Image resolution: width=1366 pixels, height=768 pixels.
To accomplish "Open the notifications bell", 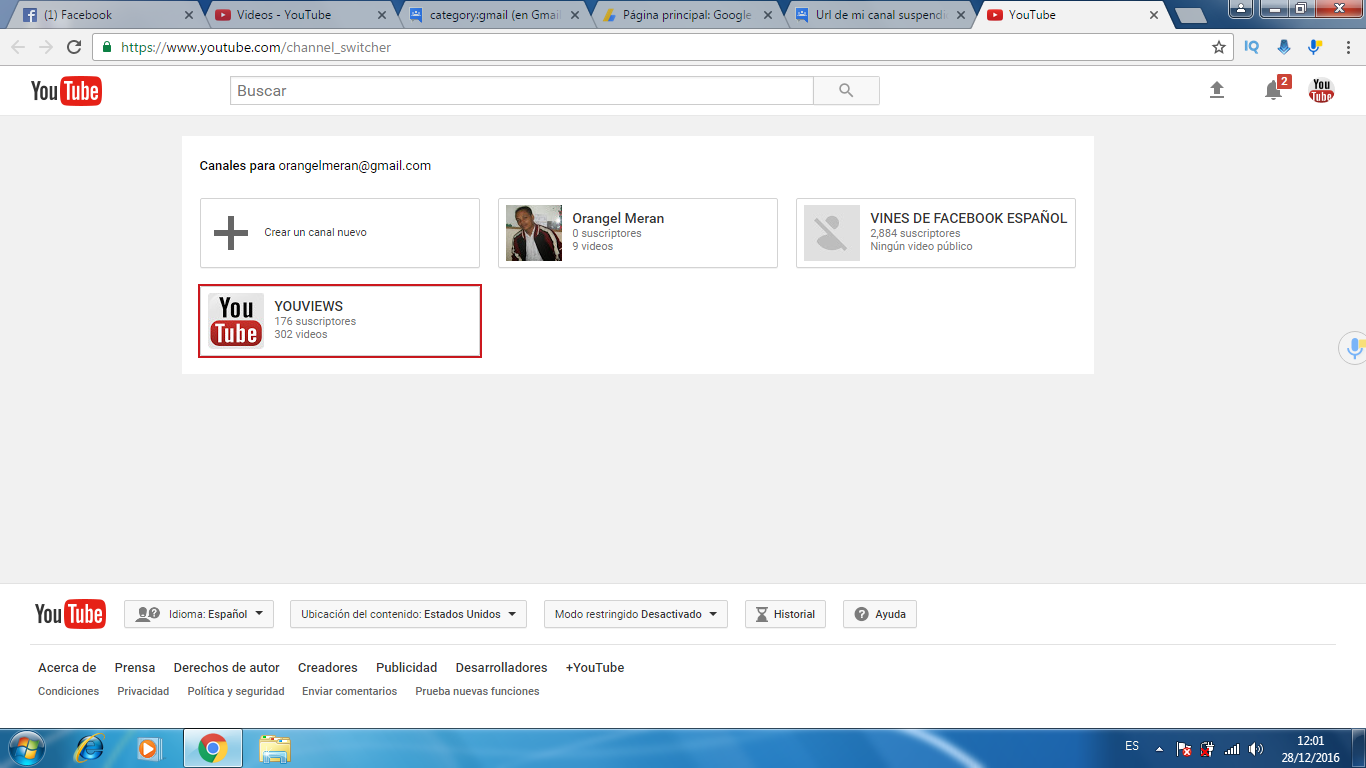I will (x=1273, y=90).
